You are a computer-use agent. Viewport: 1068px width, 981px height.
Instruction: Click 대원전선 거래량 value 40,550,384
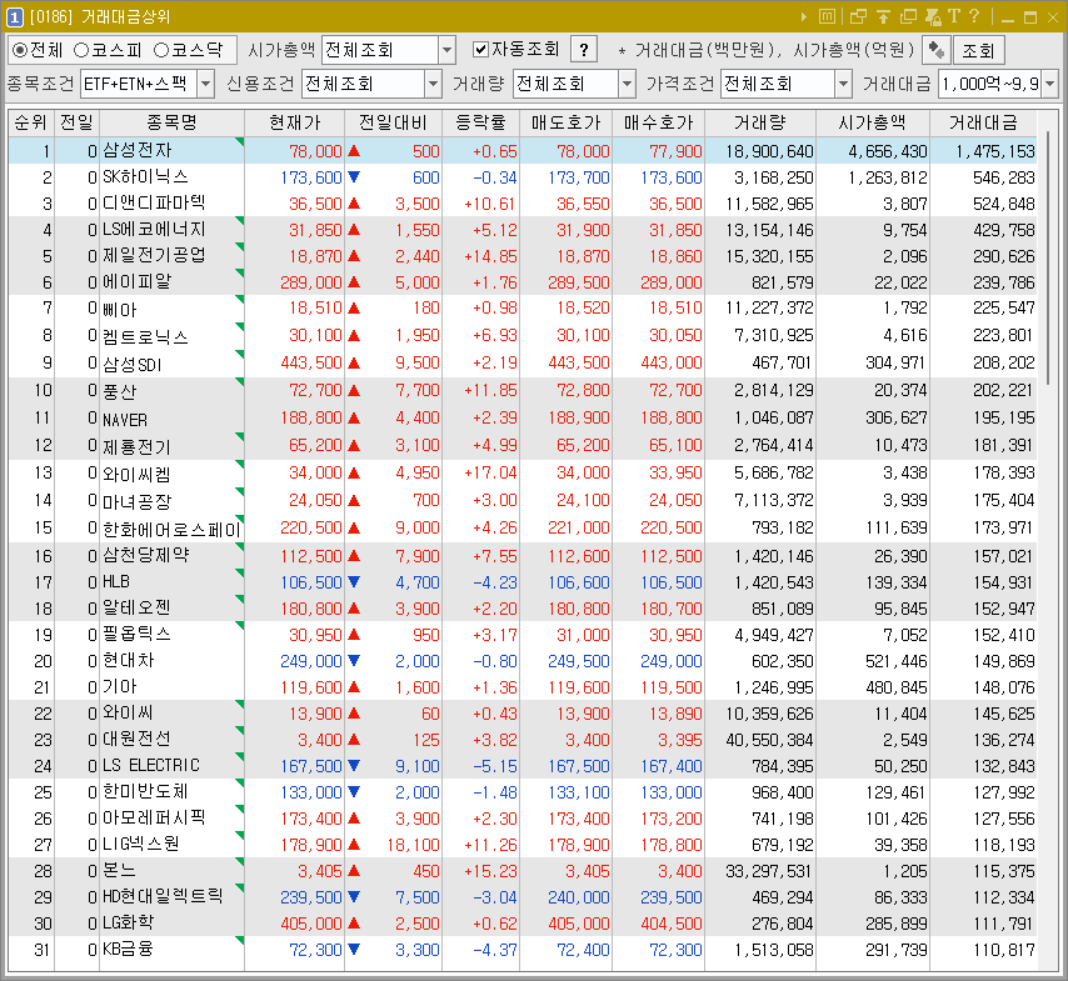[x=769, y=740]
